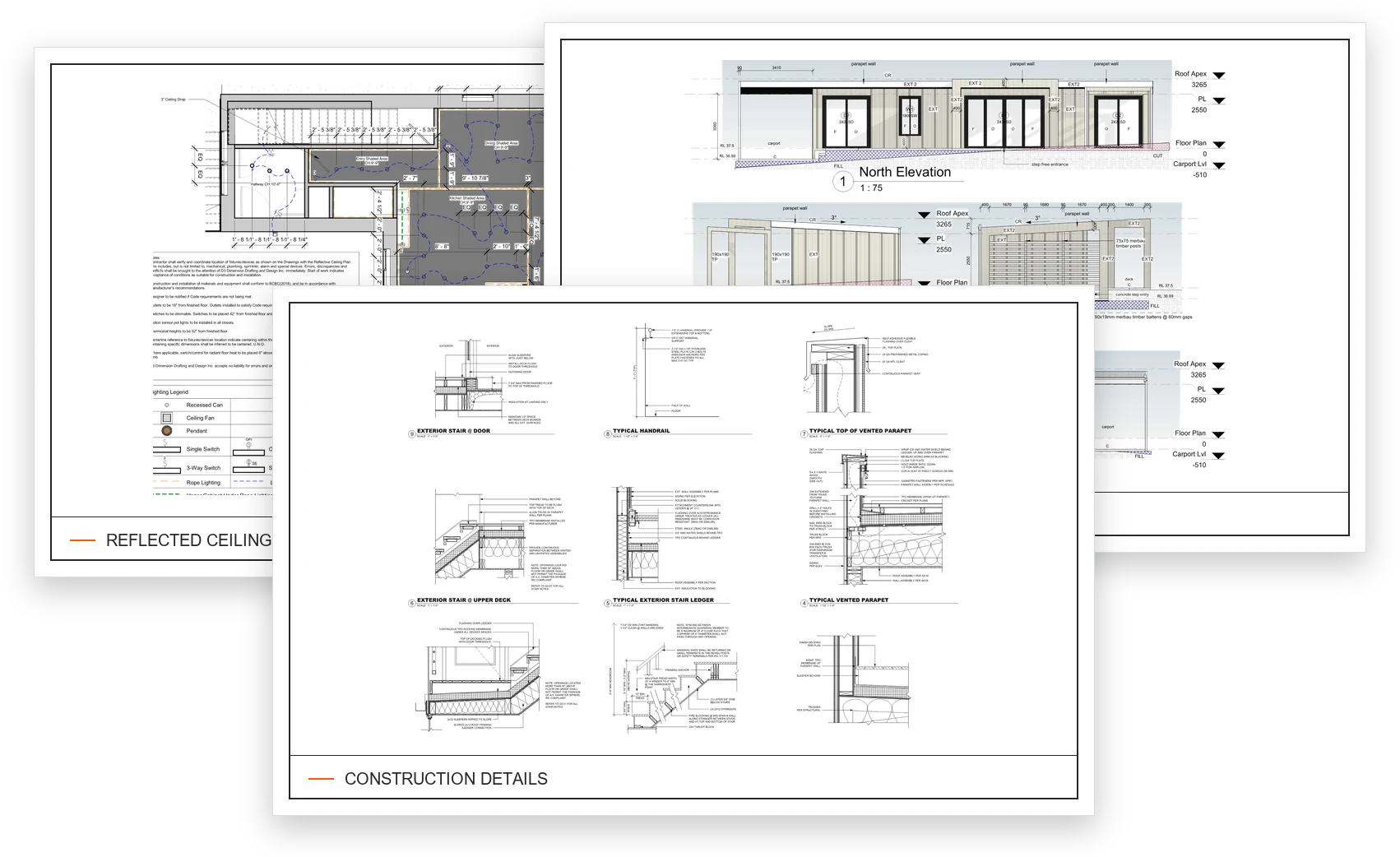Click detail bubble 7 beside Top of Vented Parapet

[x=804, y=433]
